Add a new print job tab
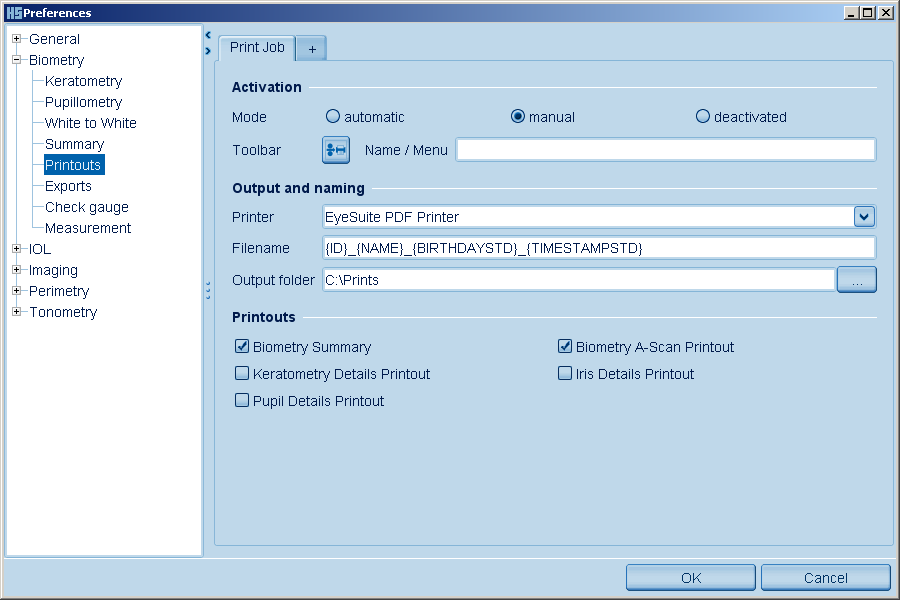This screenshot has height=600, width=900. (311, 49)
